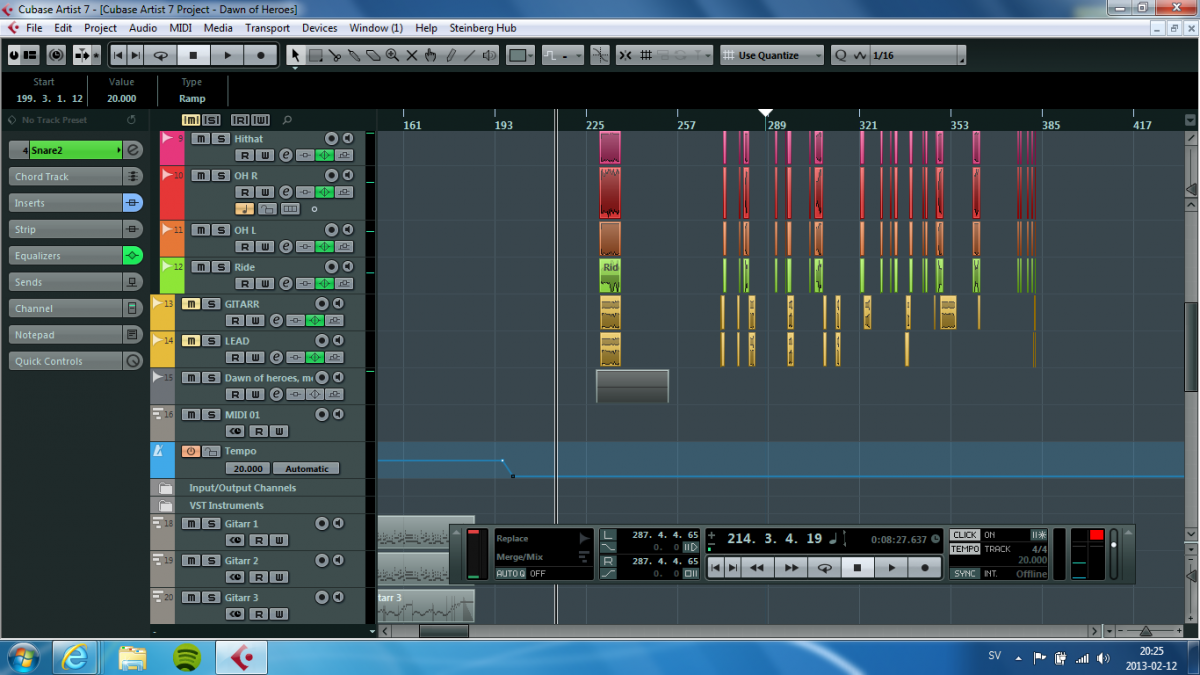Toggle the Snap button in the toolbar
Image resolution: width=1200 pixels, height=675 pixels.
[x=626, y=55]
